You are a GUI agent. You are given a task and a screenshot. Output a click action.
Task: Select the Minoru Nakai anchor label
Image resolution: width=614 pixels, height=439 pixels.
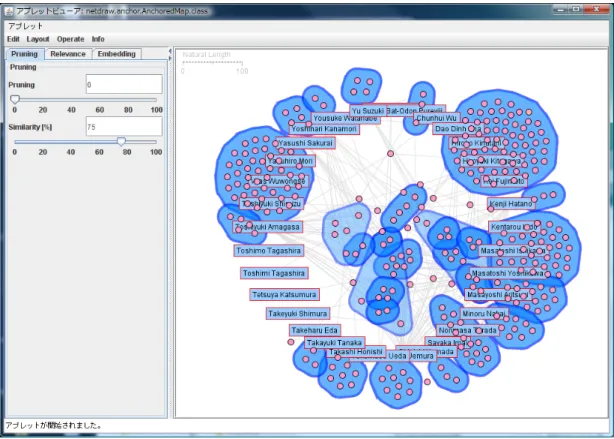click(484, 314)
